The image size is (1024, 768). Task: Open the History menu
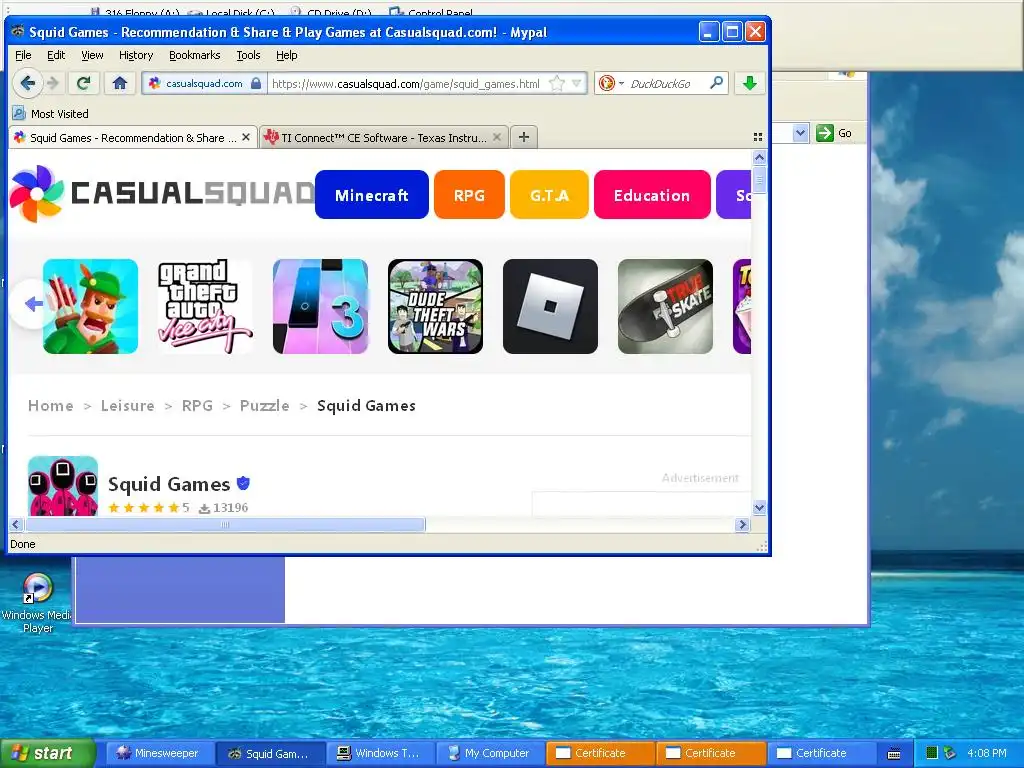click(136, 55)
